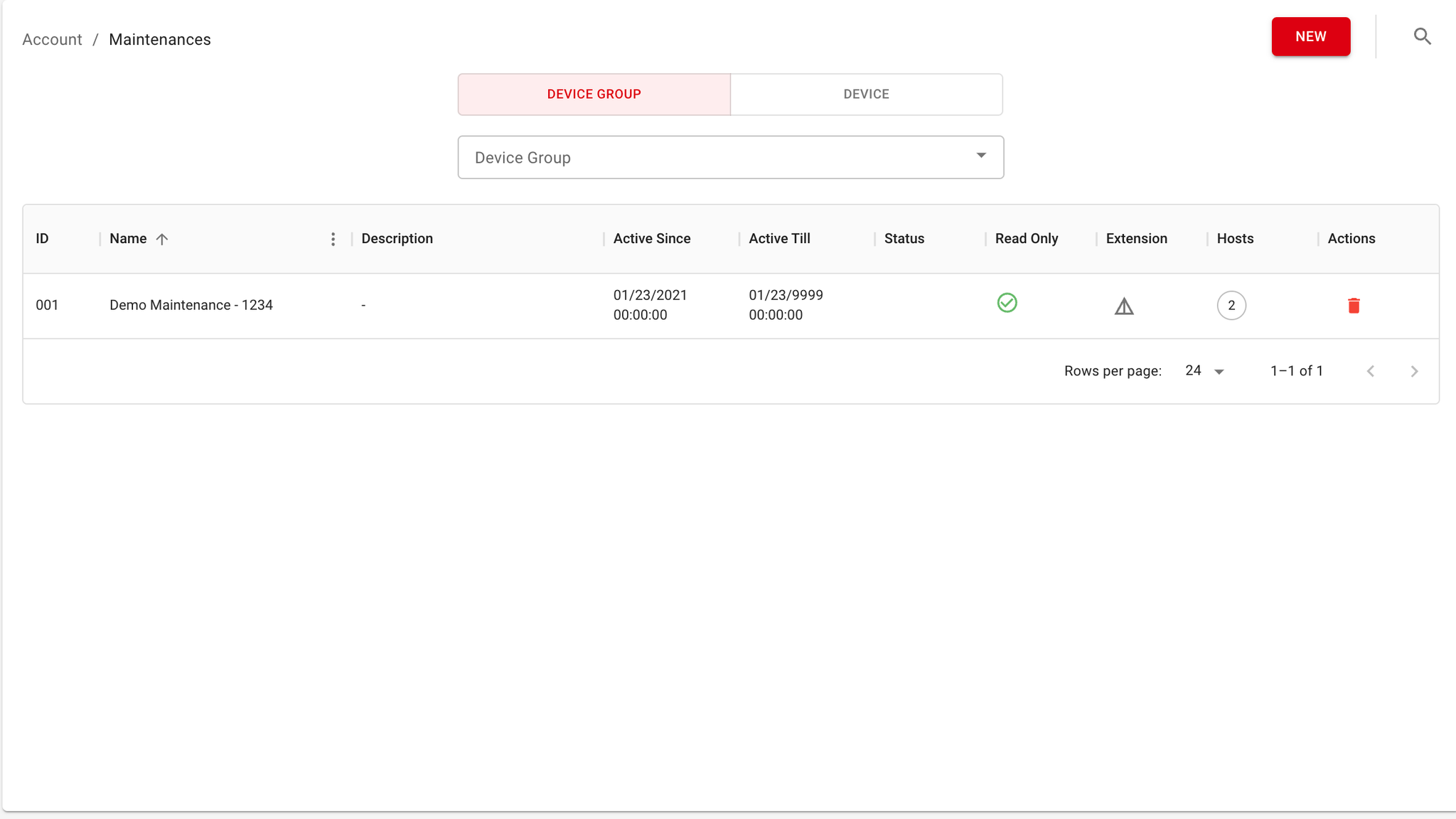Open Name column three-dot menu
1456x819 pixels.
(333, 239)
